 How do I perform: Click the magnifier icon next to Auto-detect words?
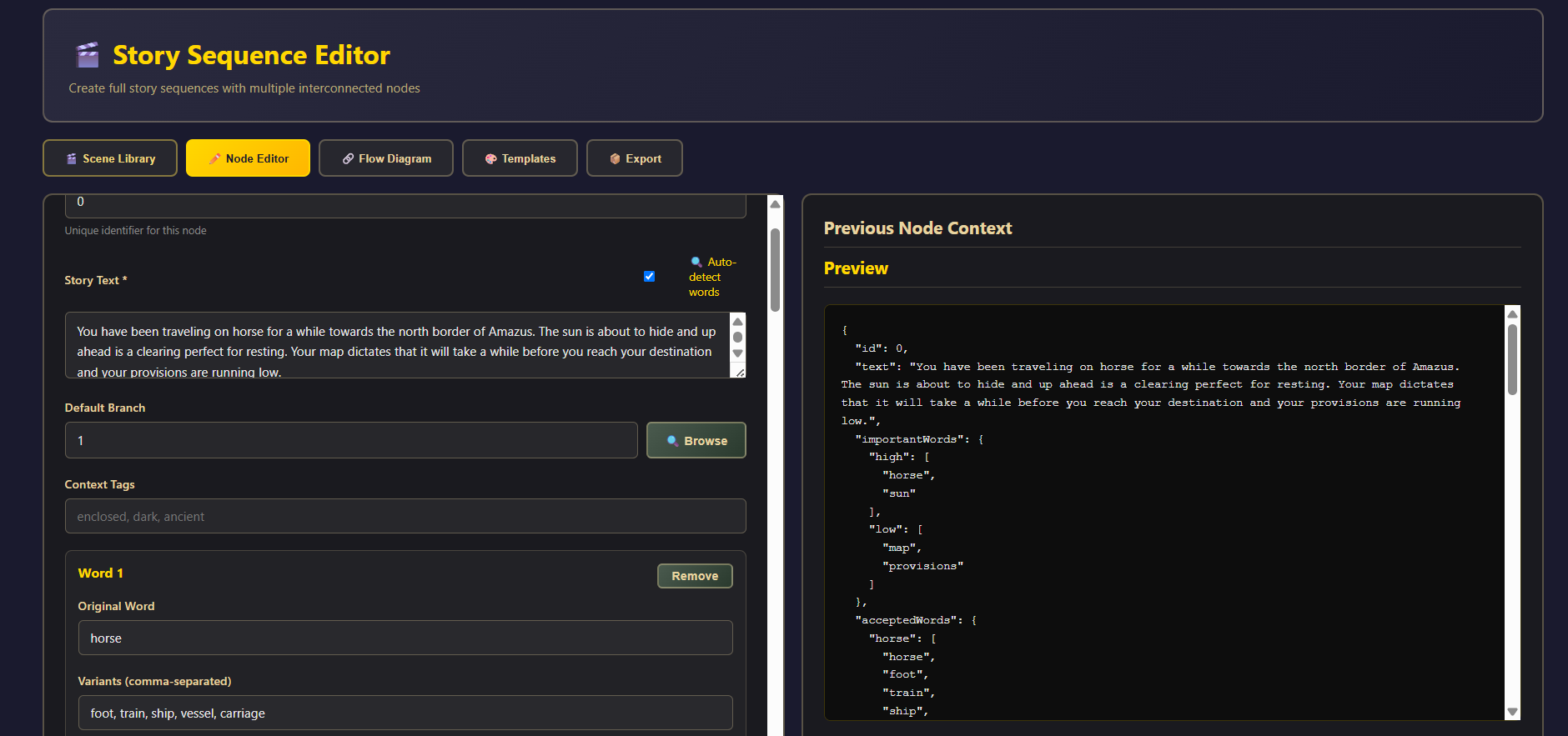696,262
